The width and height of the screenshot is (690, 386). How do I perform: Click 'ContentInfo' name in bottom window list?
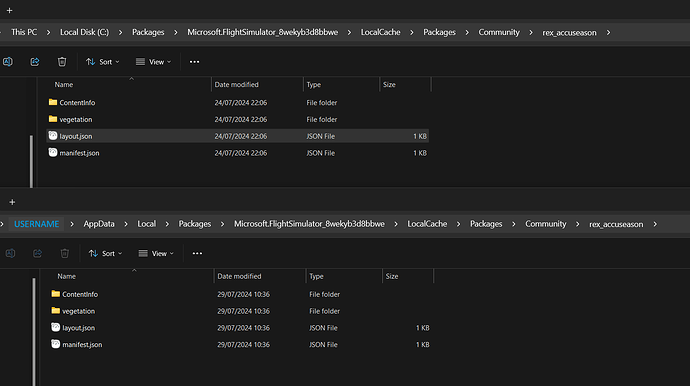click(x=80, y=294)
